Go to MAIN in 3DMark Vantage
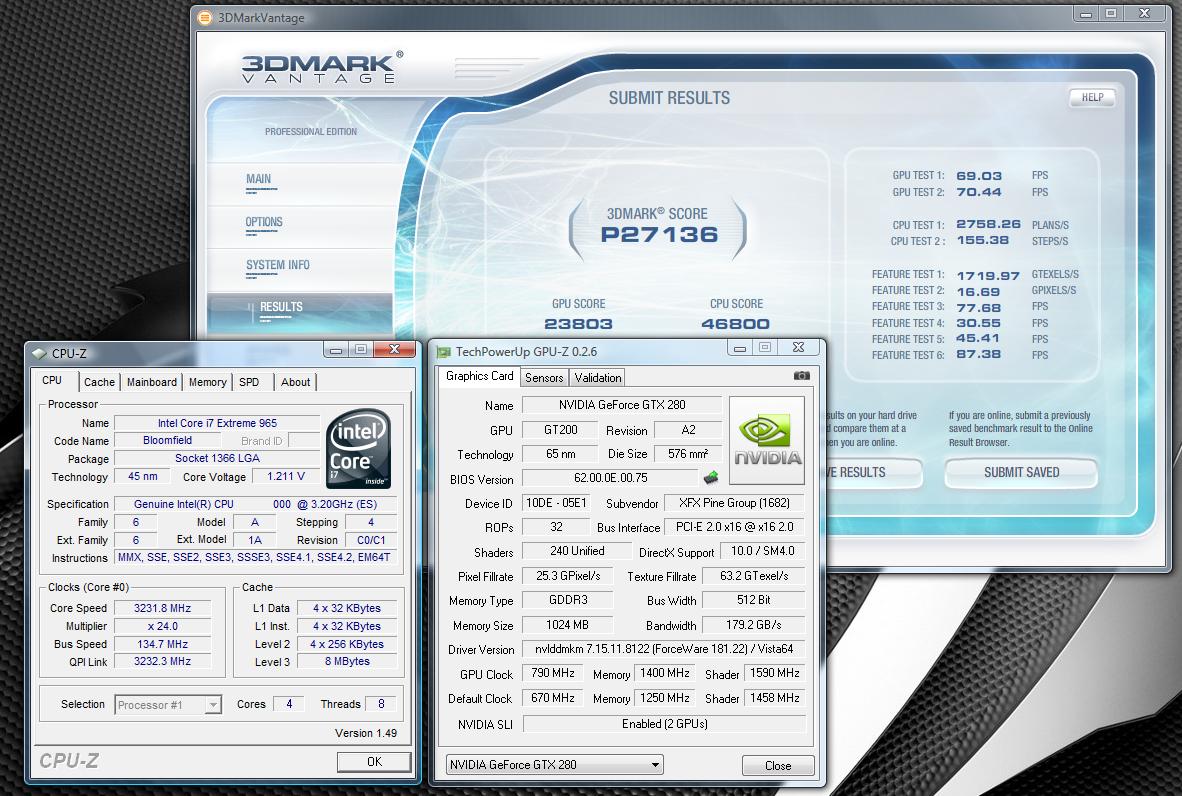The width and height of the screenshot is (1182, 796). coord(259,180)
